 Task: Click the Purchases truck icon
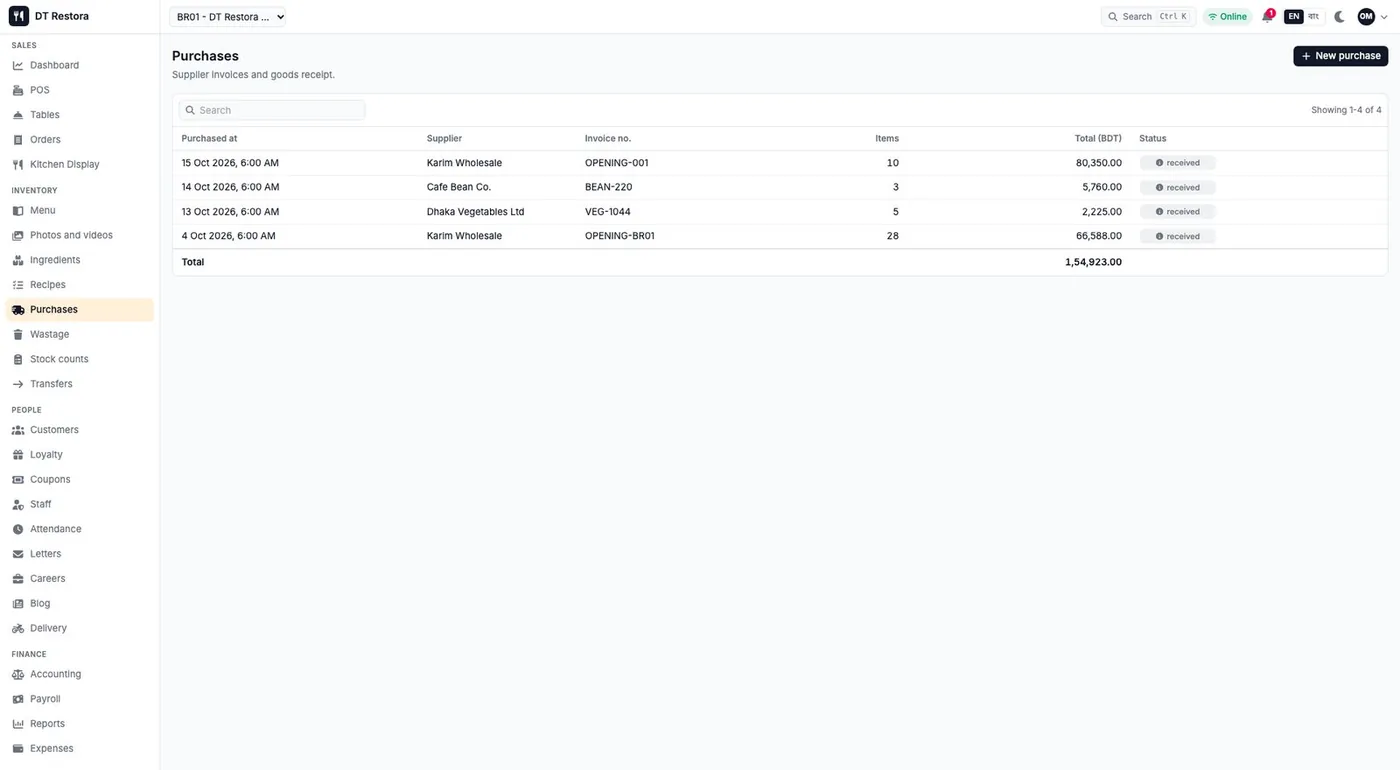pyautogui.click(x=18, y=310)
